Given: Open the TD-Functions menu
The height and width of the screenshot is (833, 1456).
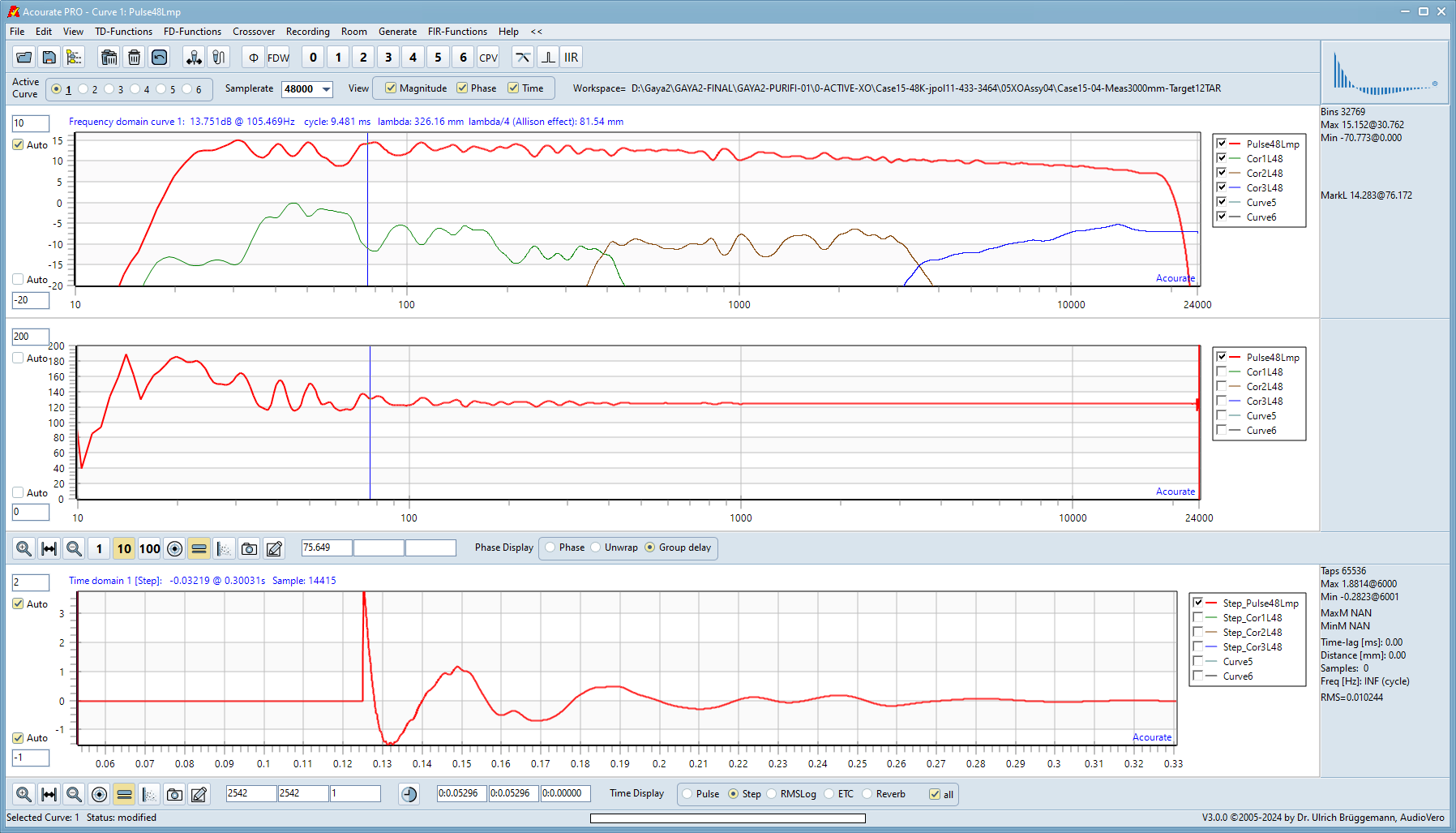Looking at the screenshot, I should click(x=123, y=32).
